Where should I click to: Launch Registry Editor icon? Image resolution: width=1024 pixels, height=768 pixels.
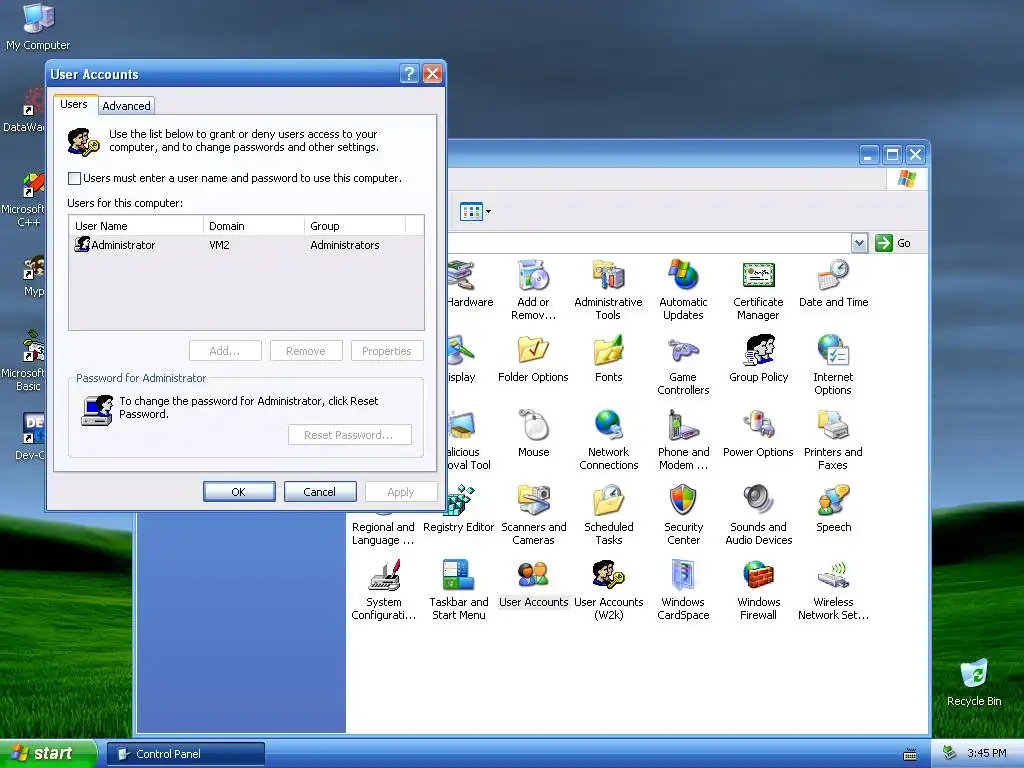[x=458, y=509]
